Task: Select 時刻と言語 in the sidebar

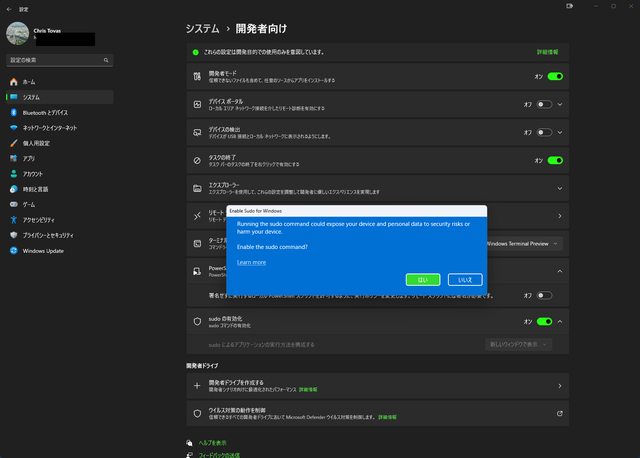Action: (13, 189)
